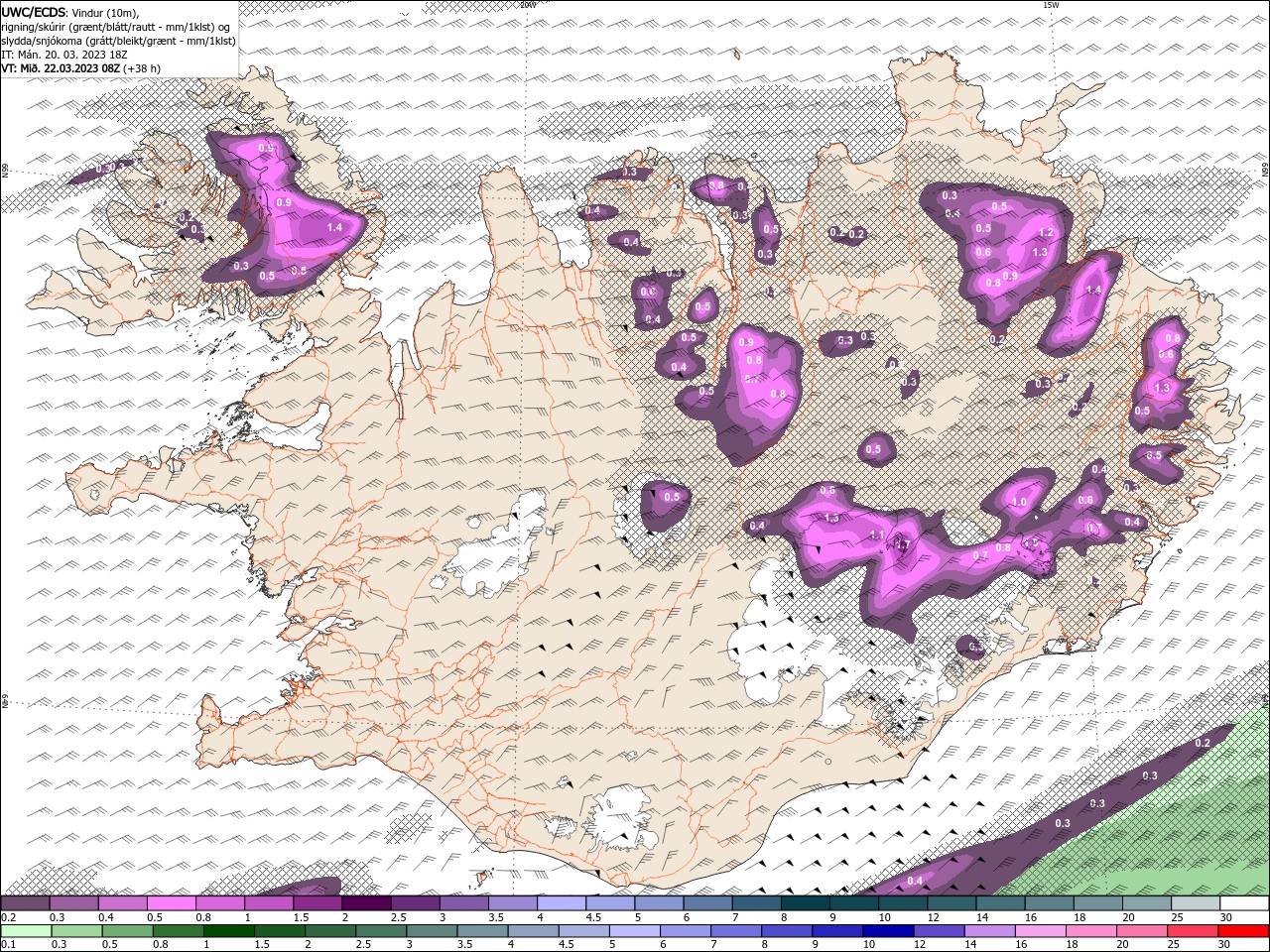Pick the deep blue swatch between 10 and 12 in bottom row
Image resolution: width=1270 pixels, height=952 pixels.
pyautogui.click(x=887, y=931)
